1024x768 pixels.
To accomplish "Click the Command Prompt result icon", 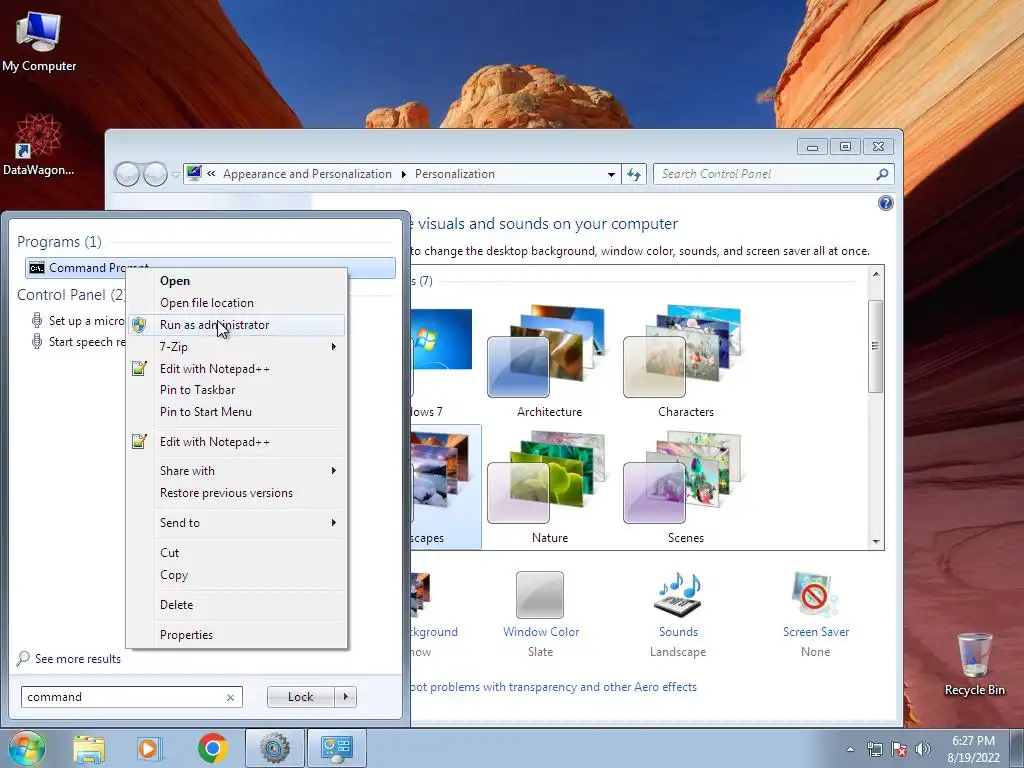I will click(37, 268).
